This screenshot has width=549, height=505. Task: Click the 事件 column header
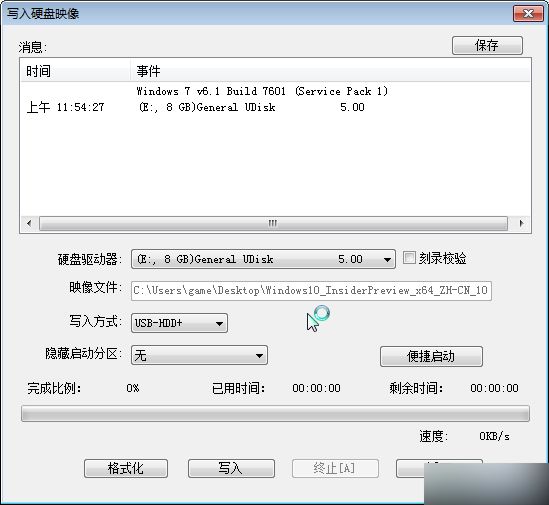[x=331, y=71]
